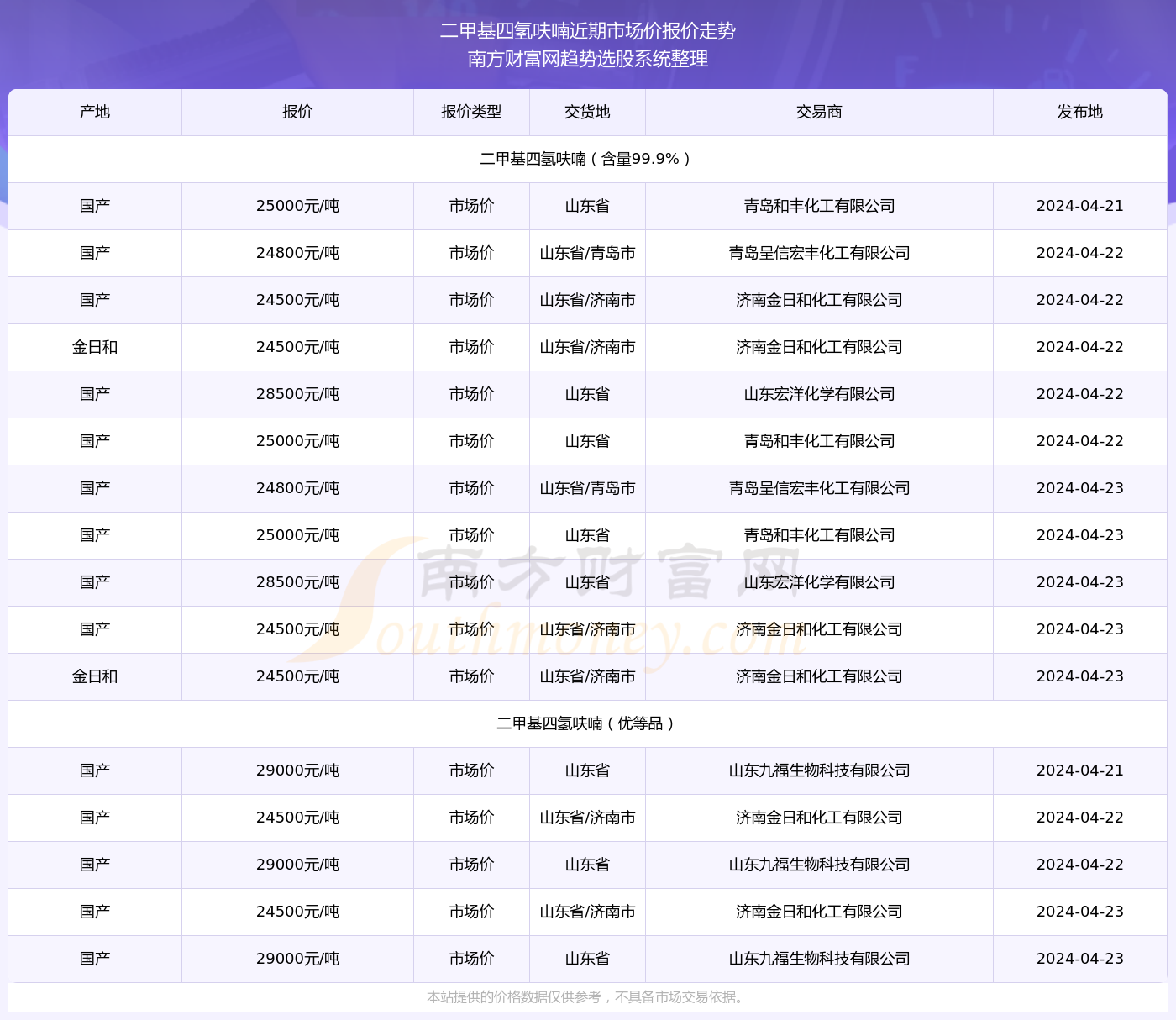Viewport: 1176px width, 1020px height.
Task: Click the 产地 column header
Action: tap(95, 112)
